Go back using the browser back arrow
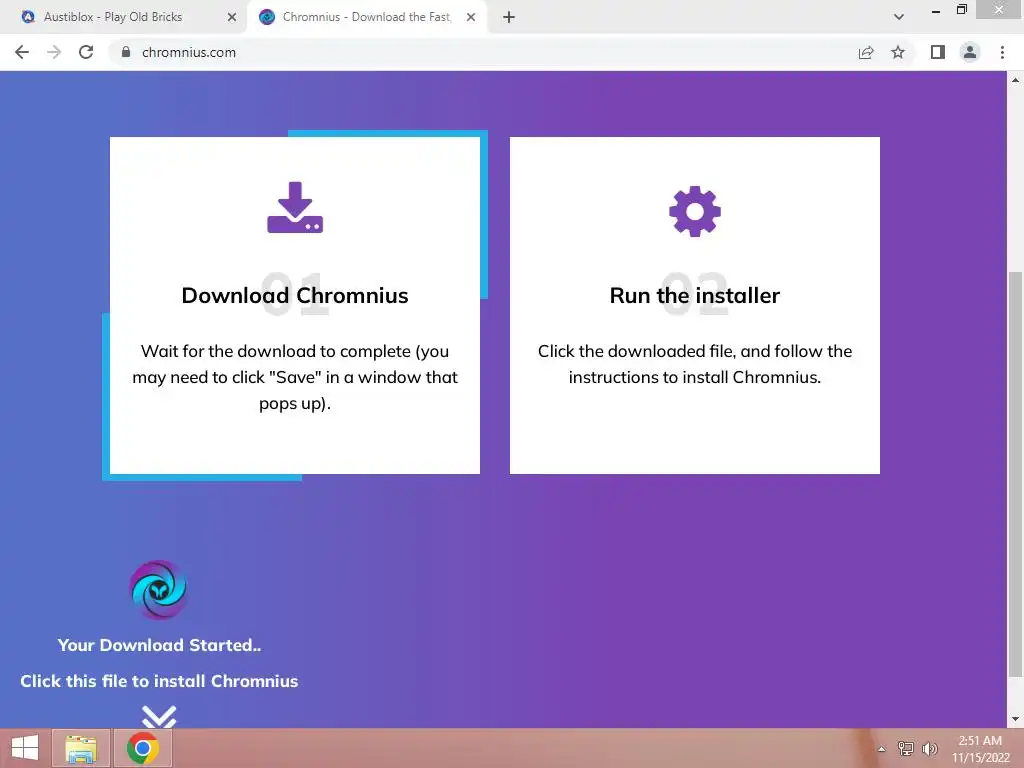Screen dimensions: 1024x768 (22, 52)
